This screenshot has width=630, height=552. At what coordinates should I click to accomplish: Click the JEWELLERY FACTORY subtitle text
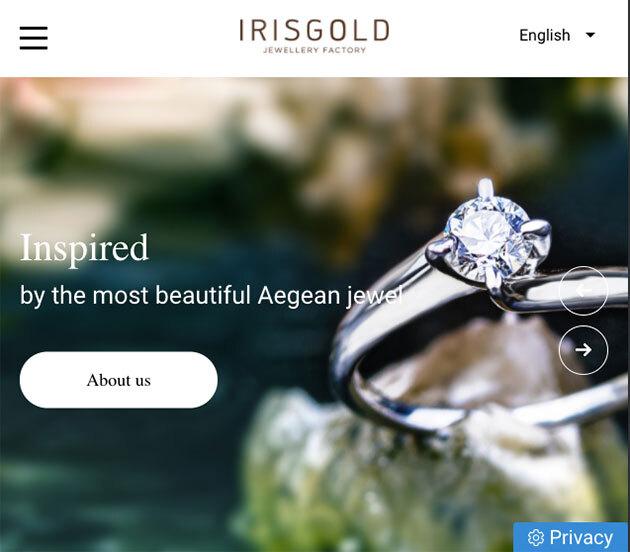coord(314,50)
